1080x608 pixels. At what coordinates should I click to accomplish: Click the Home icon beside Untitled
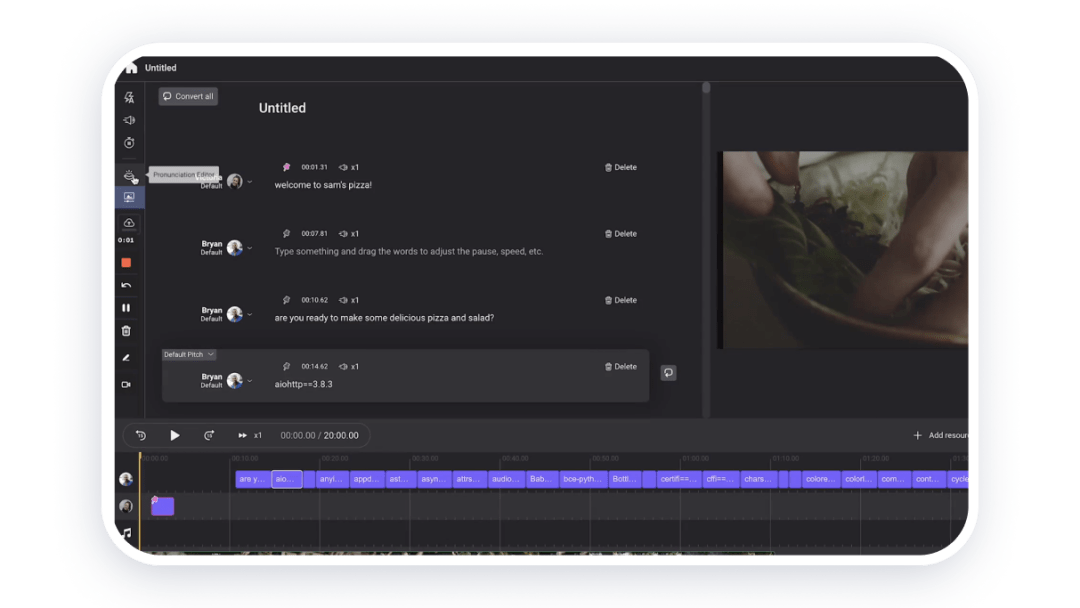(x=130, y=68)
